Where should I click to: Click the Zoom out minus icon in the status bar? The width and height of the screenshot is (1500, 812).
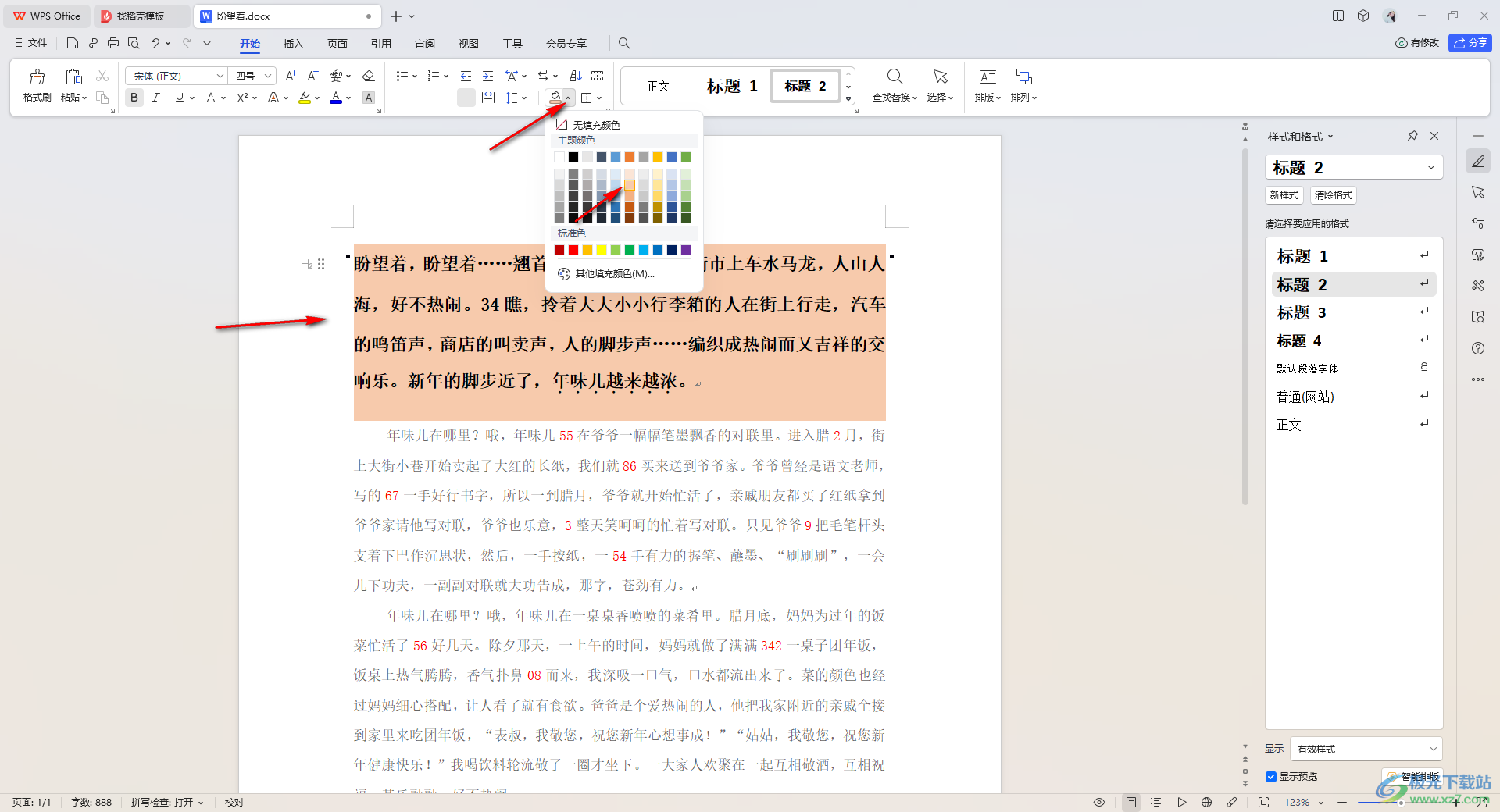point(1342,802)
